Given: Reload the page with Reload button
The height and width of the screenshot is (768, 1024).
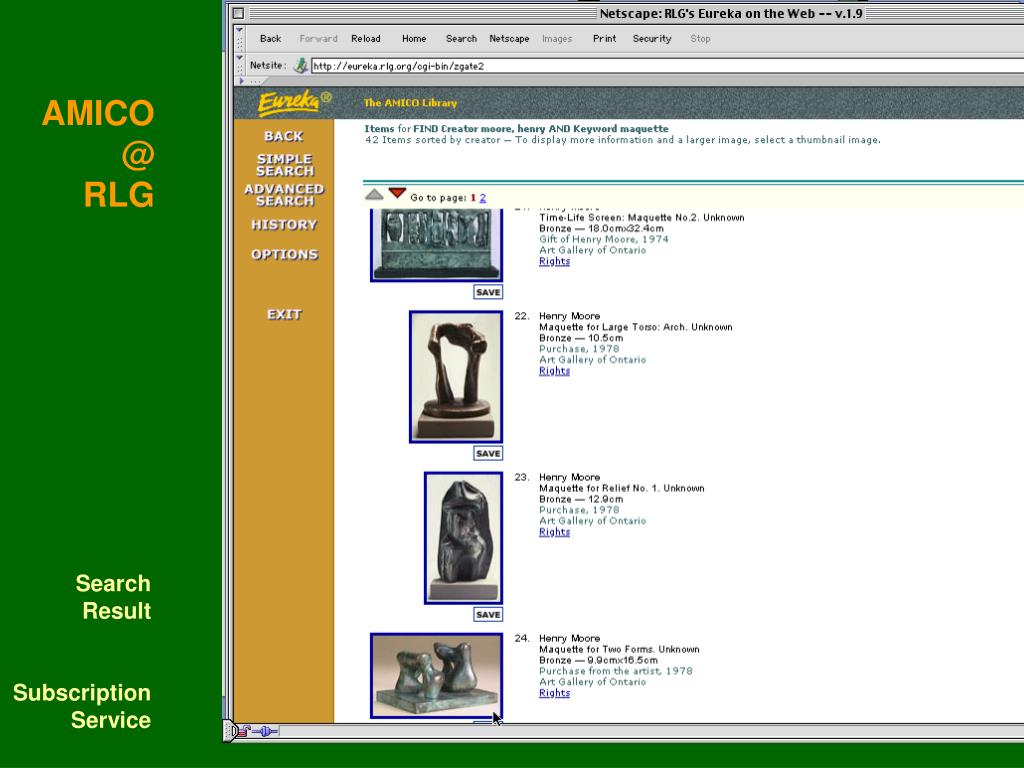Looking at the screenshot, I should (366, 39).
